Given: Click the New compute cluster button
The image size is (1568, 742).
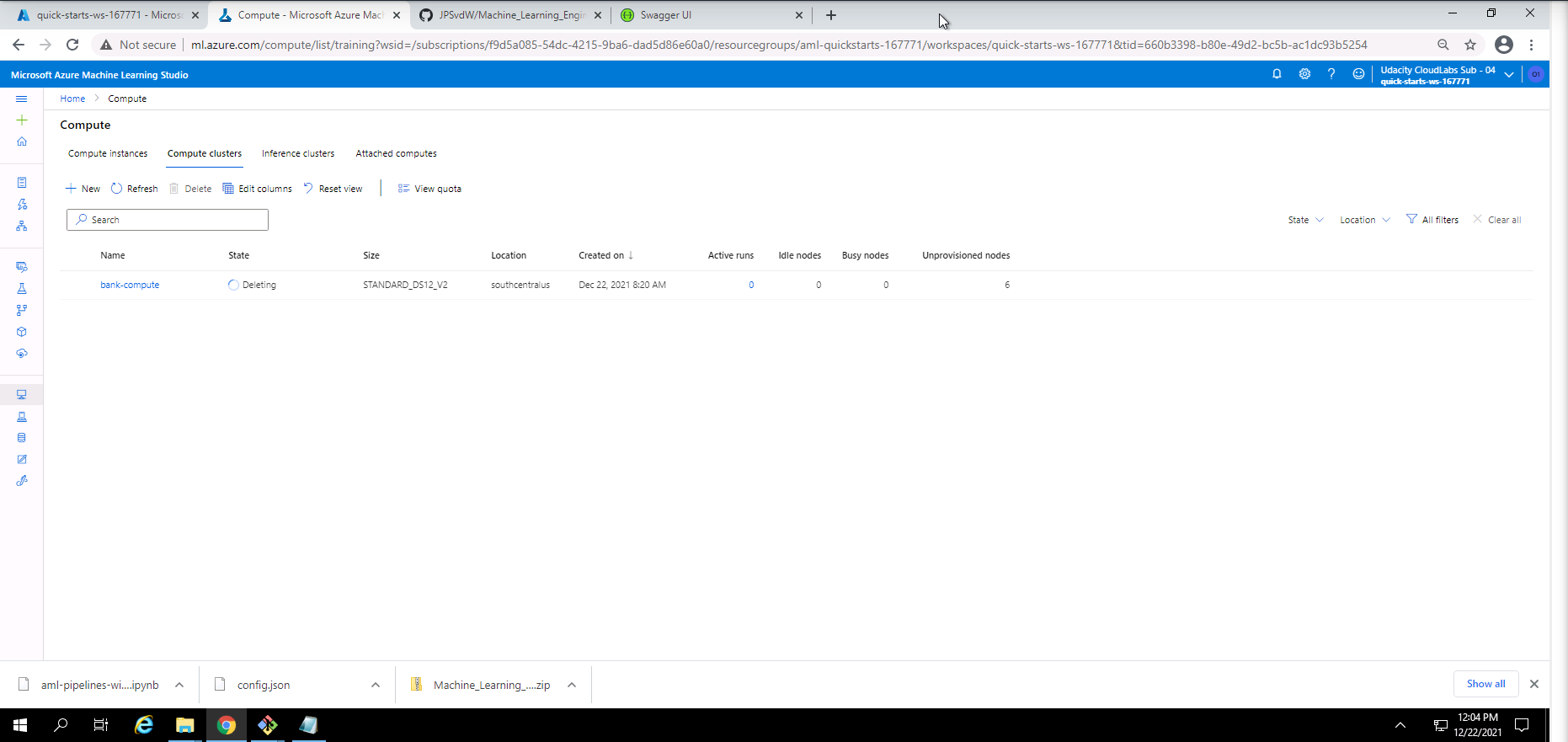Looking at the screenshot, I should pyautogui.click(x=83, y=189).
